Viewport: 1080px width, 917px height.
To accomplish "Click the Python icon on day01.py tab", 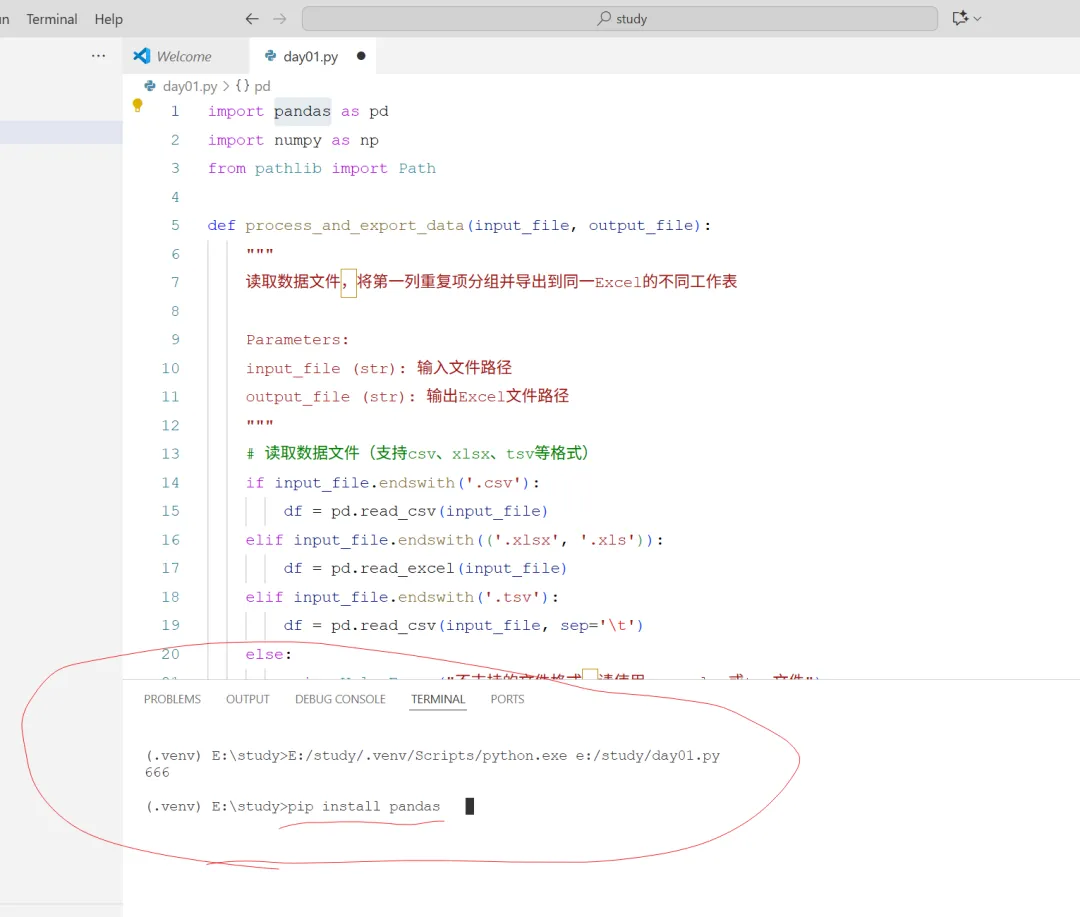I will click(x=271, y=56).
